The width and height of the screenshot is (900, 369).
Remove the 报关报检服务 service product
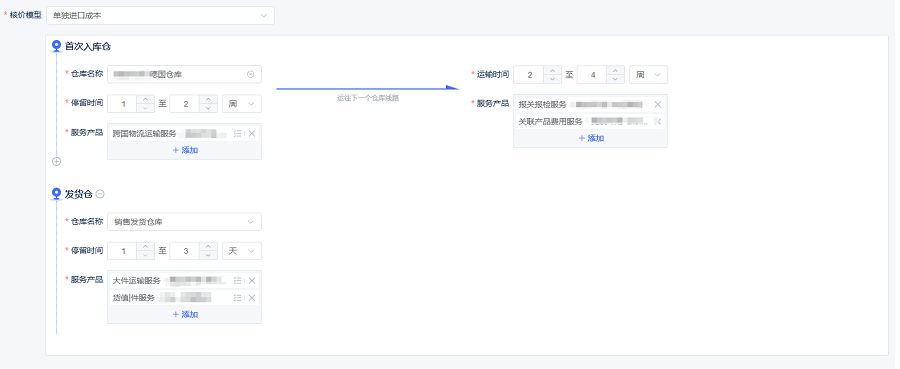pyautogui.click(x=658, y=104)
